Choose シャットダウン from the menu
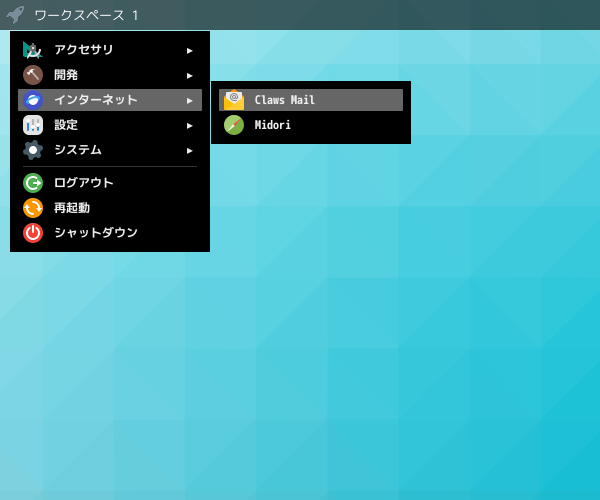The image size is (600, 500). point(110,233)
